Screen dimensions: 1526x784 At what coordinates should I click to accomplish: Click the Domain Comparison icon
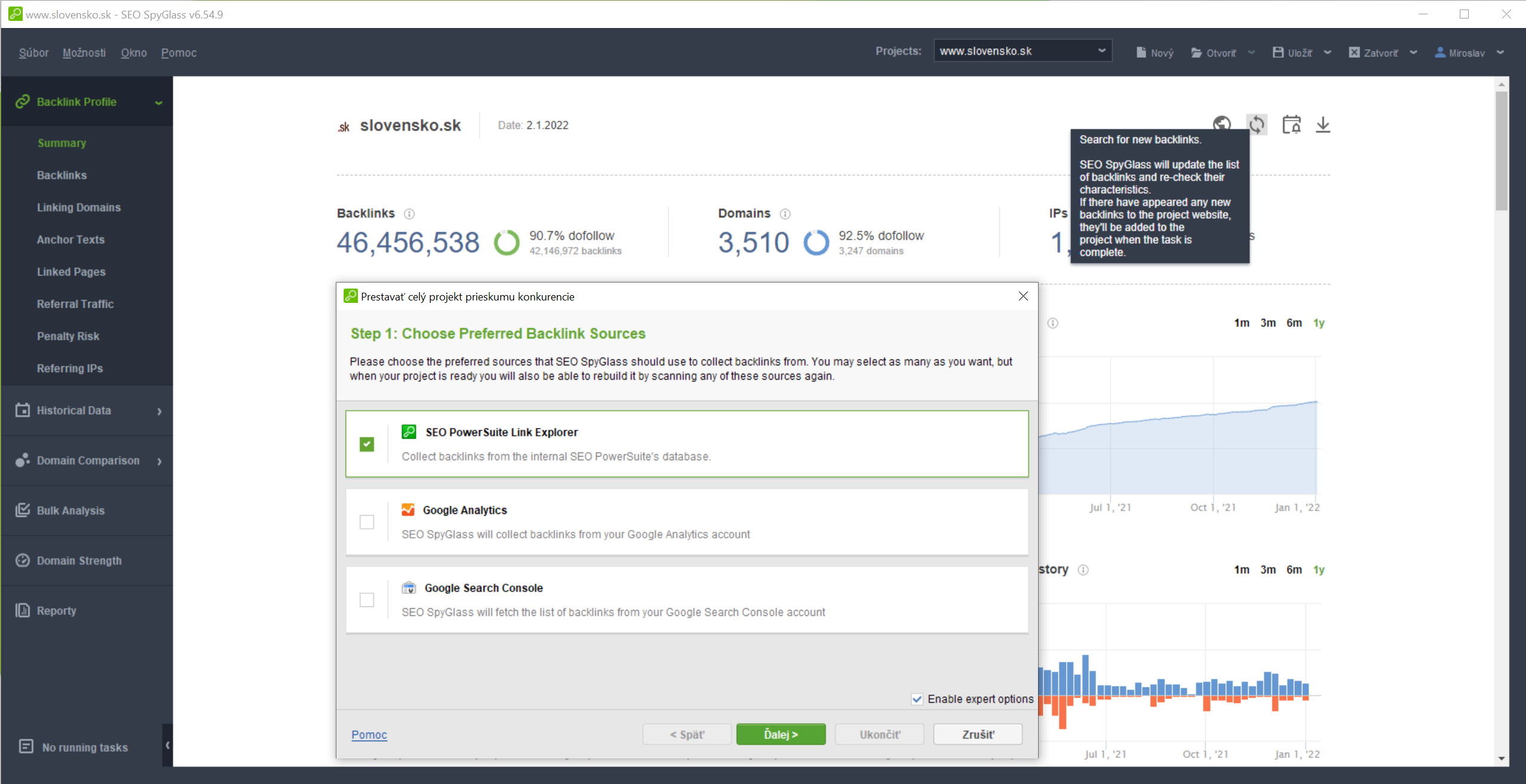pos(23,460)
